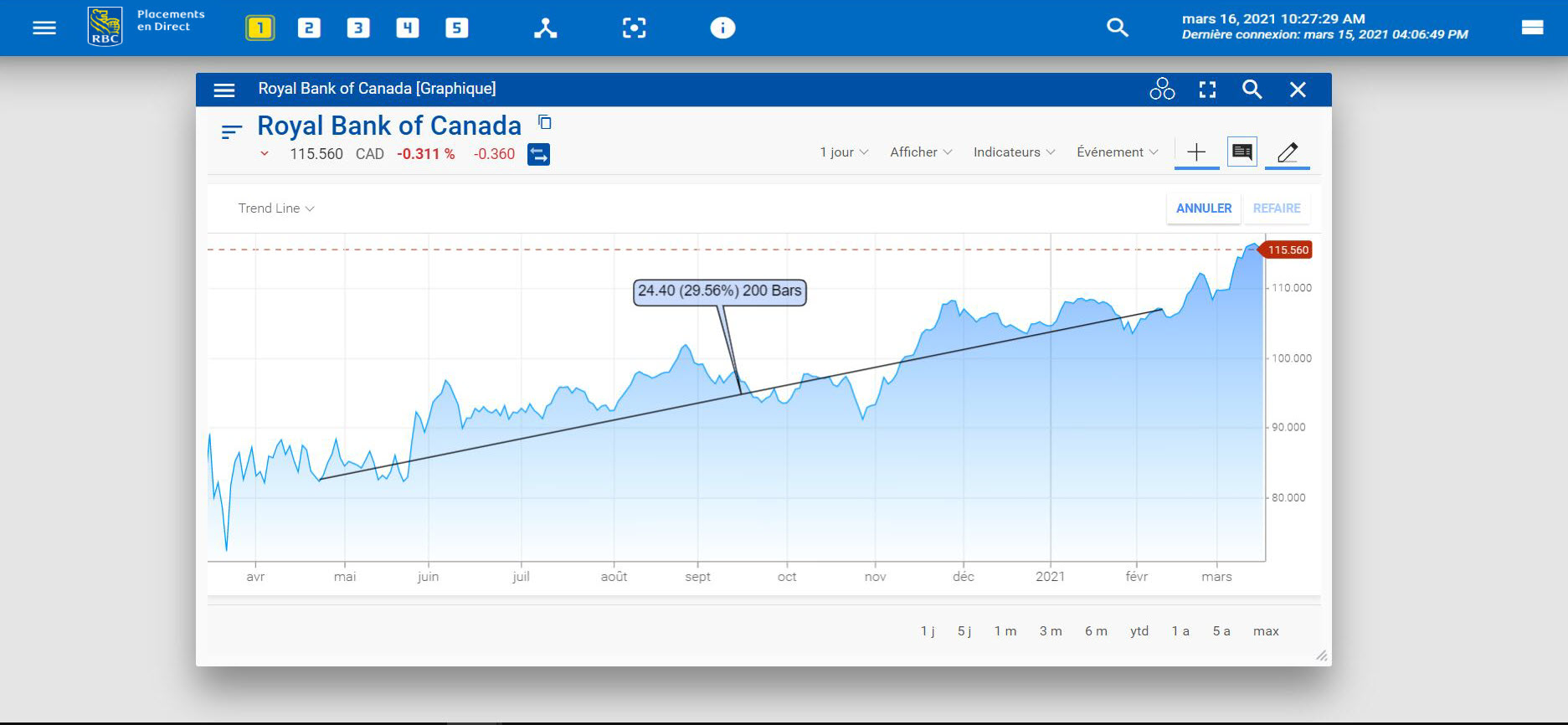Select the 3 m time range
The image size is (1568, 725).
(1051, 631)
